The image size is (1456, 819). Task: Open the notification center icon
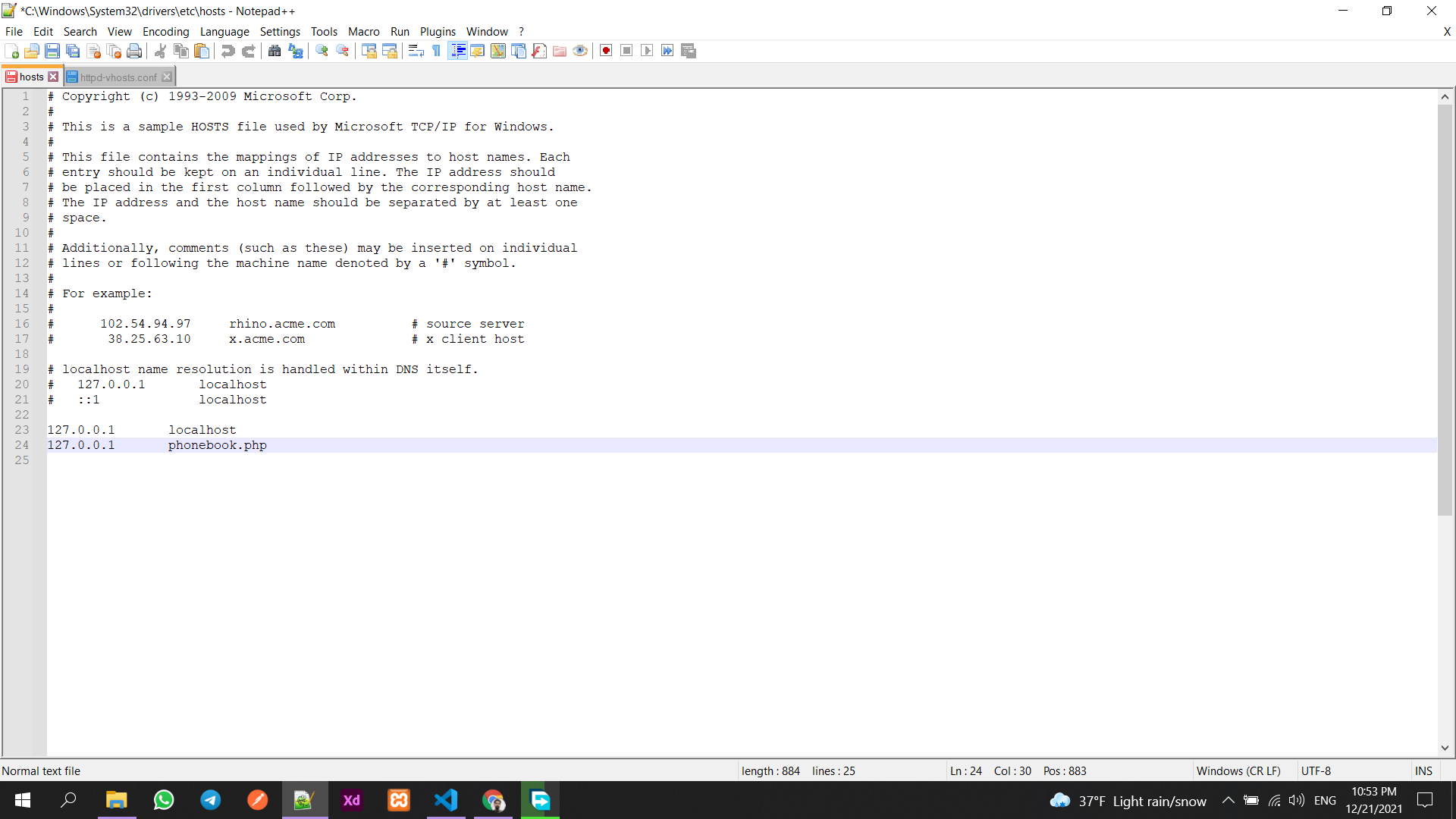1425,800
